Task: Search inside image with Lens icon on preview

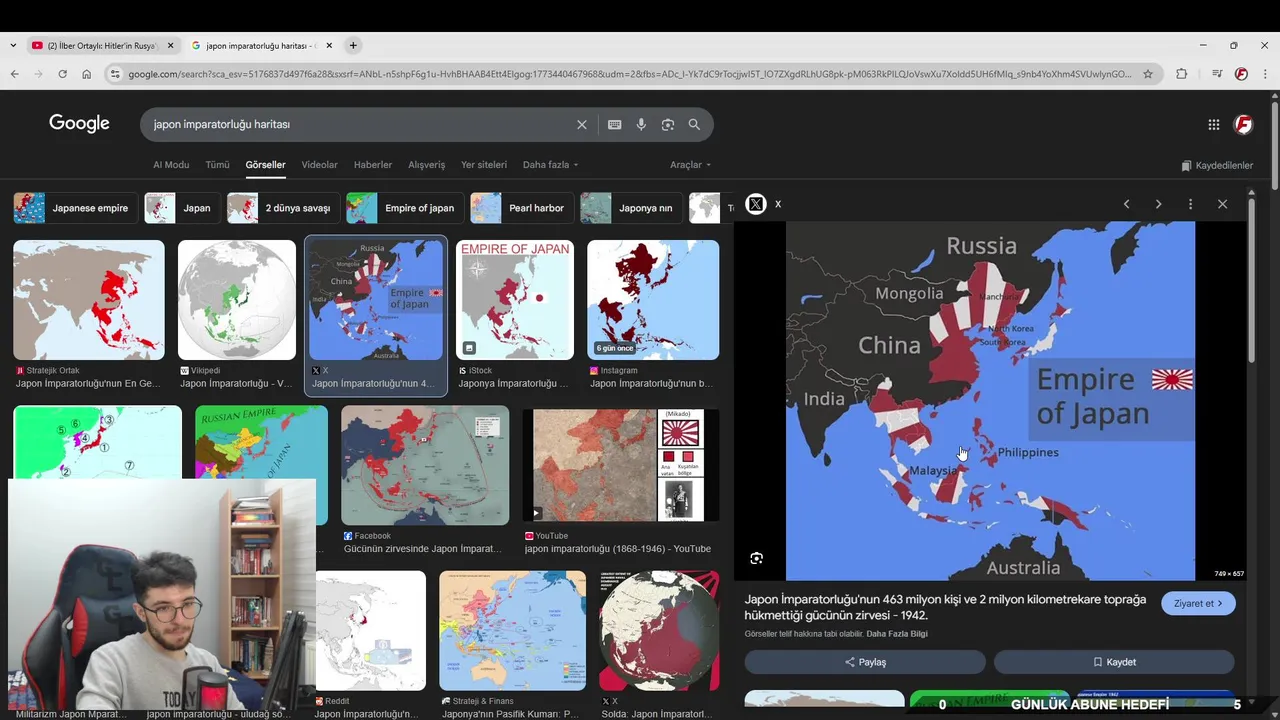Action: pyautogui.click(x=756, y=558)
